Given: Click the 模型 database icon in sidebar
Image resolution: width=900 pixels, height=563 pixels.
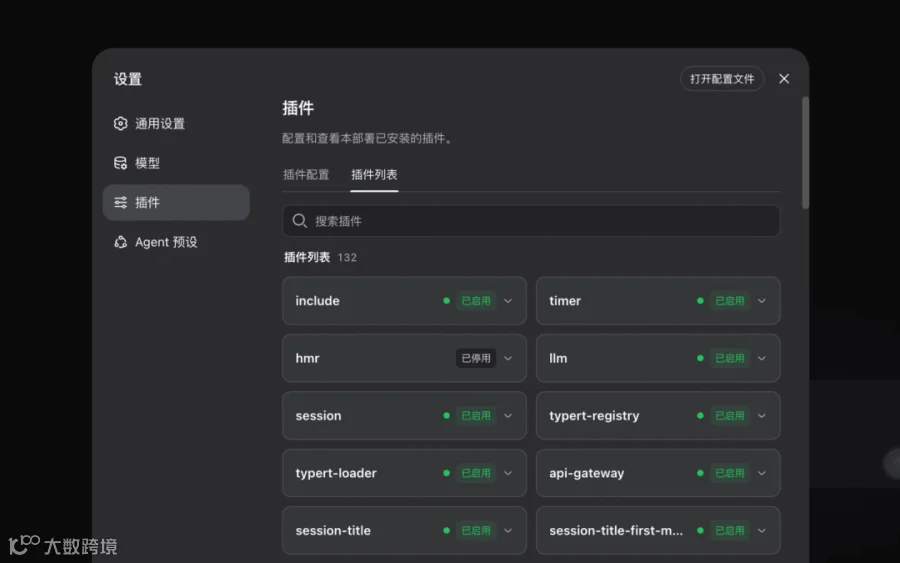Looking at the screenshot, I should 121,163.
